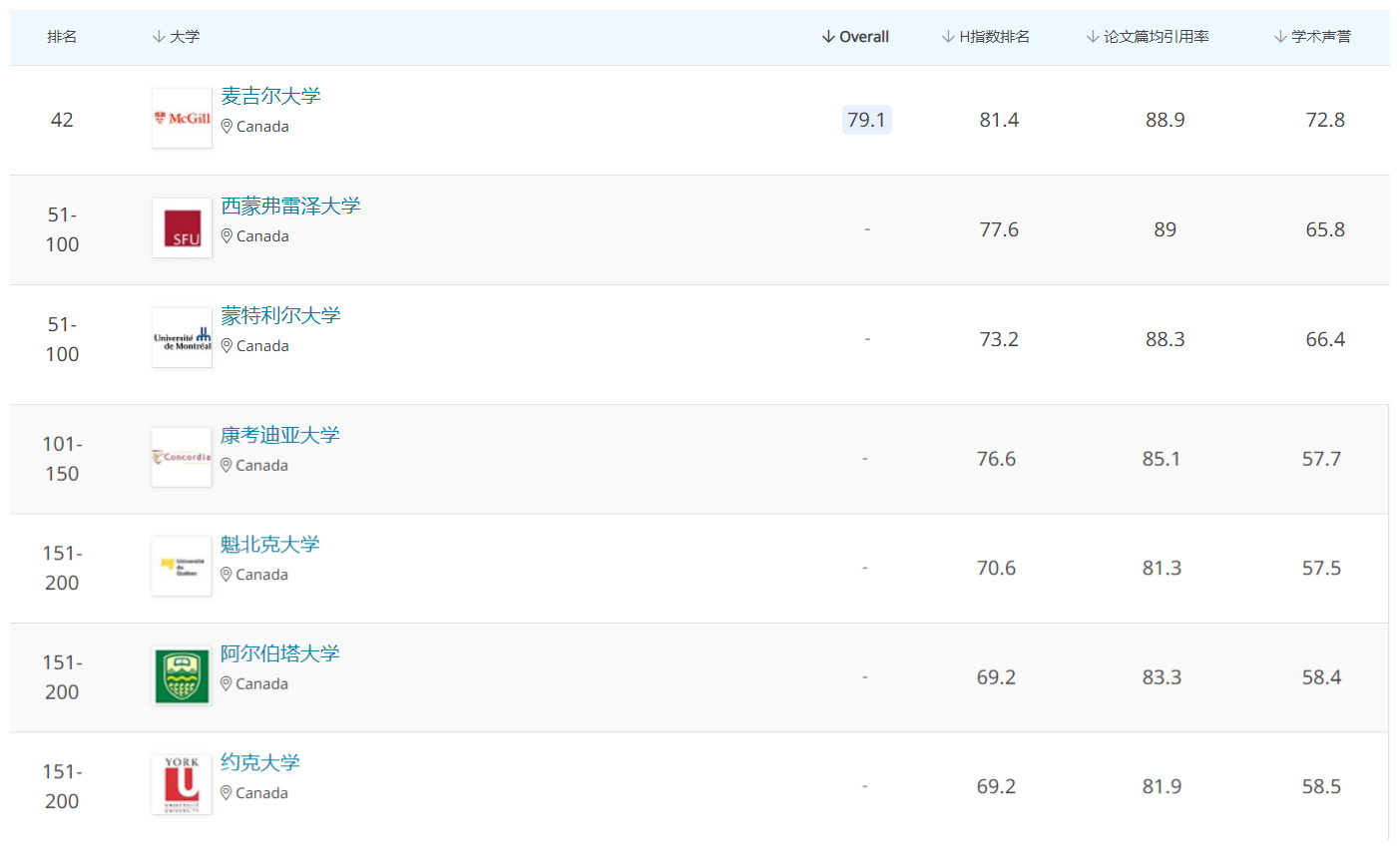Open the 麦吉尔大学 university link
The height and width of the screenshot is (850, 1400).
point(270,96)
